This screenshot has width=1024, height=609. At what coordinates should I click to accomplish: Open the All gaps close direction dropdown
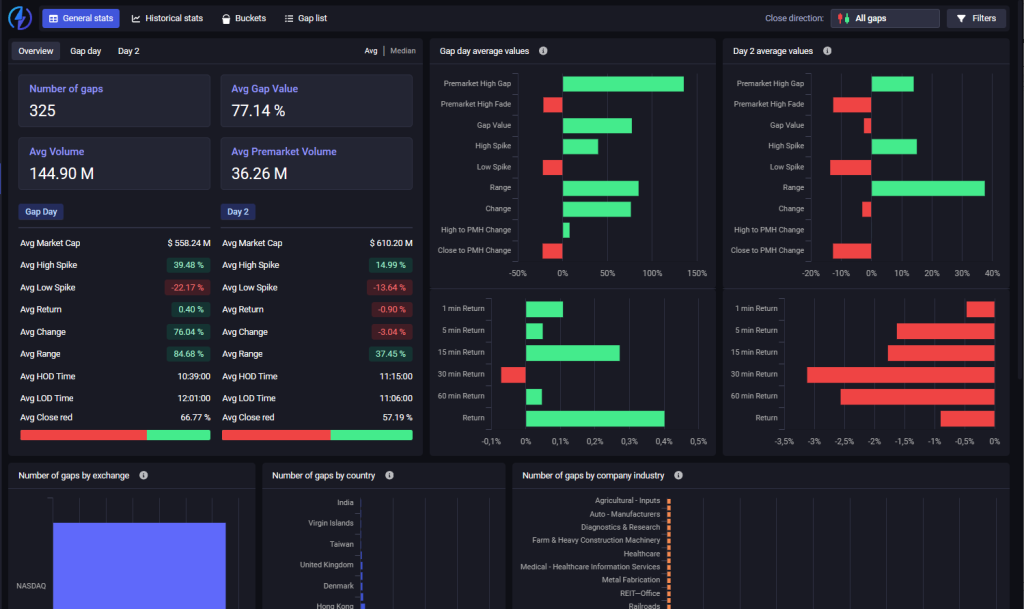pos(885,18)
